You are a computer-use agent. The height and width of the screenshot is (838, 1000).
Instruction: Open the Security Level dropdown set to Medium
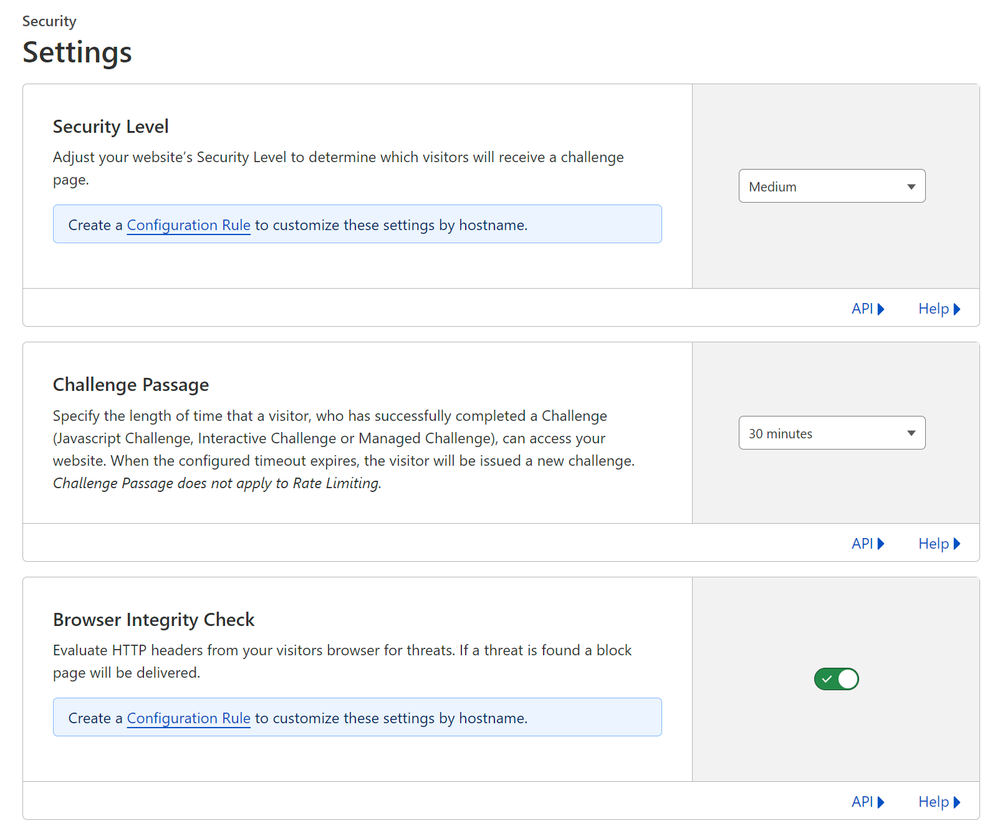(x=832, y=187)
